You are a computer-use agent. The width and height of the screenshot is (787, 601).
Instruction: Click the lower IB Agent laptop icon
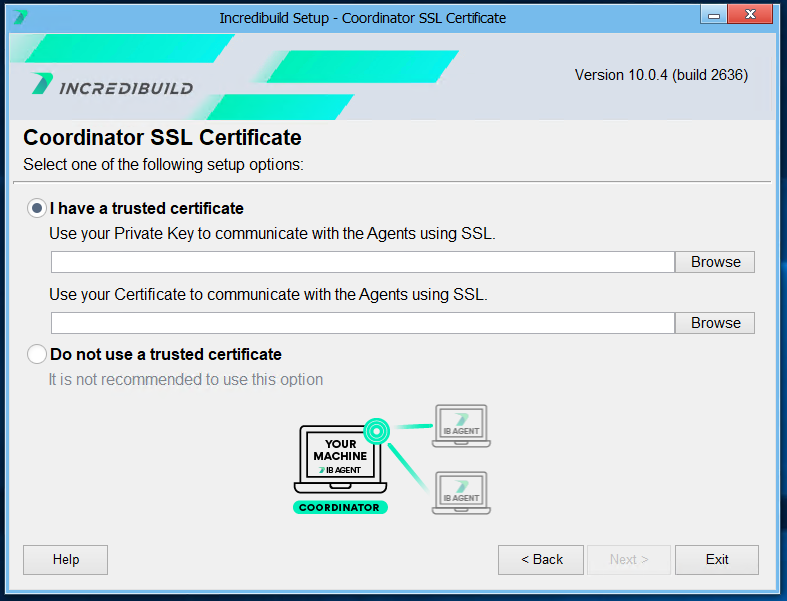pyautogui.click(x=461, y=493)
